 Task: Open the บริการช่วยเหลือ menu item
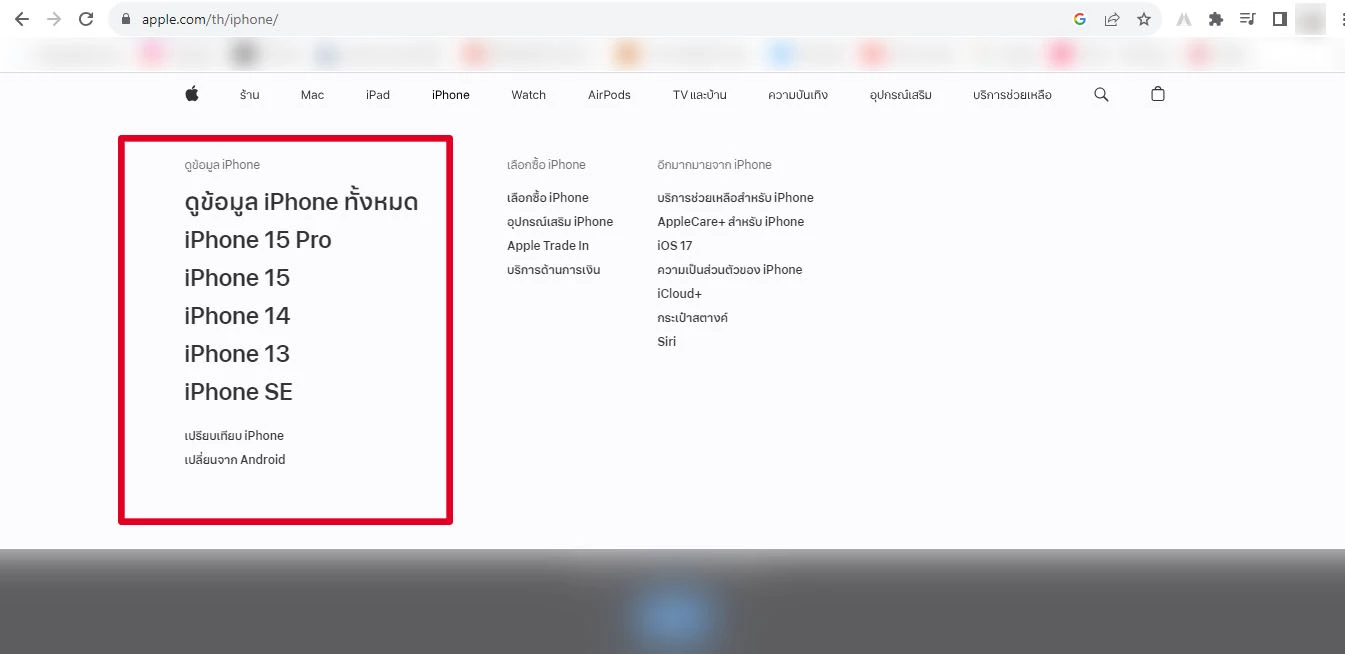[x=1012, y=95]
